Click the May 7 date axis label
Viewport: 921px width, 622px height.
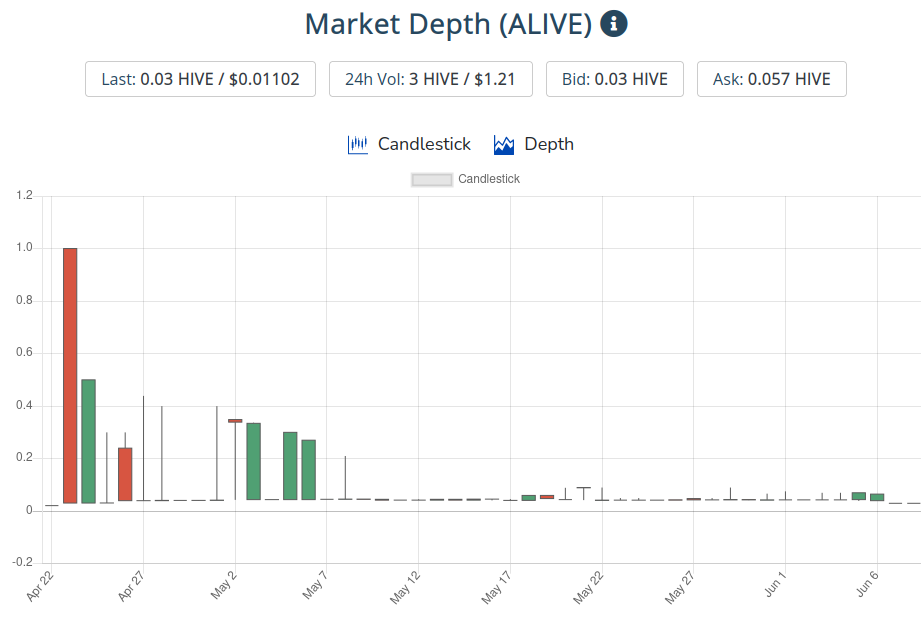[315, 586]
